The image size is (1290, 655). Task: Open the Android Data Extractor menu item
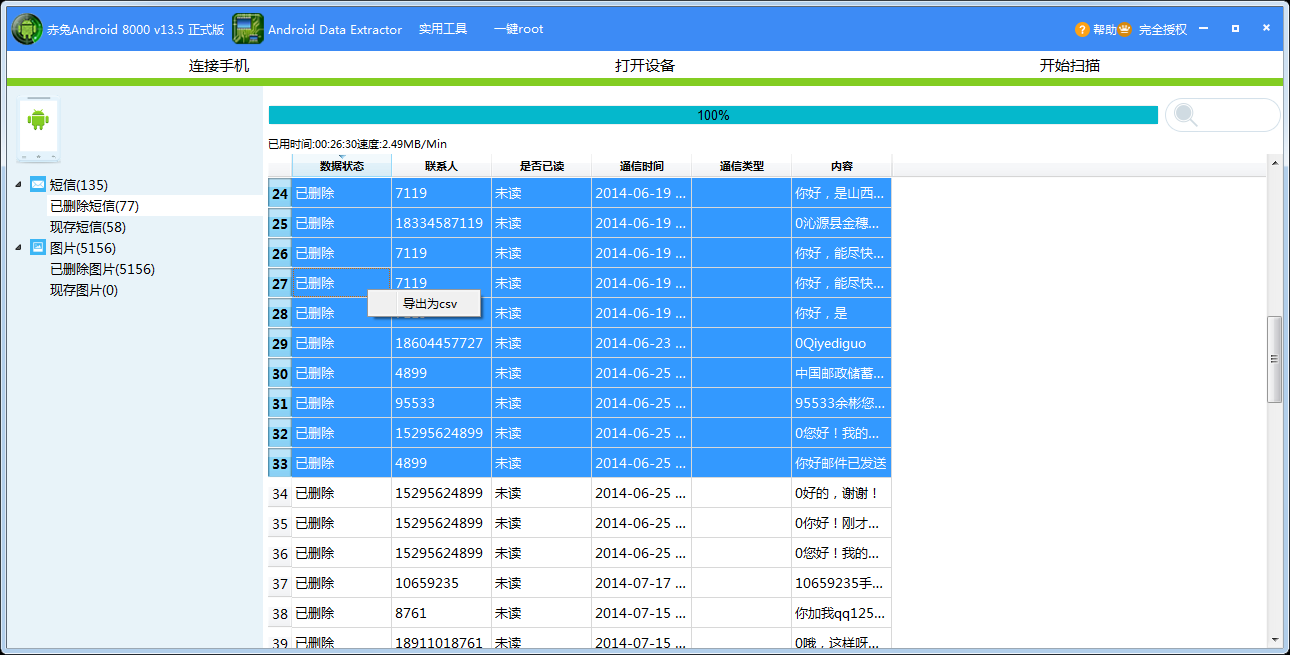pyautogui.click(x=335, y=29)
